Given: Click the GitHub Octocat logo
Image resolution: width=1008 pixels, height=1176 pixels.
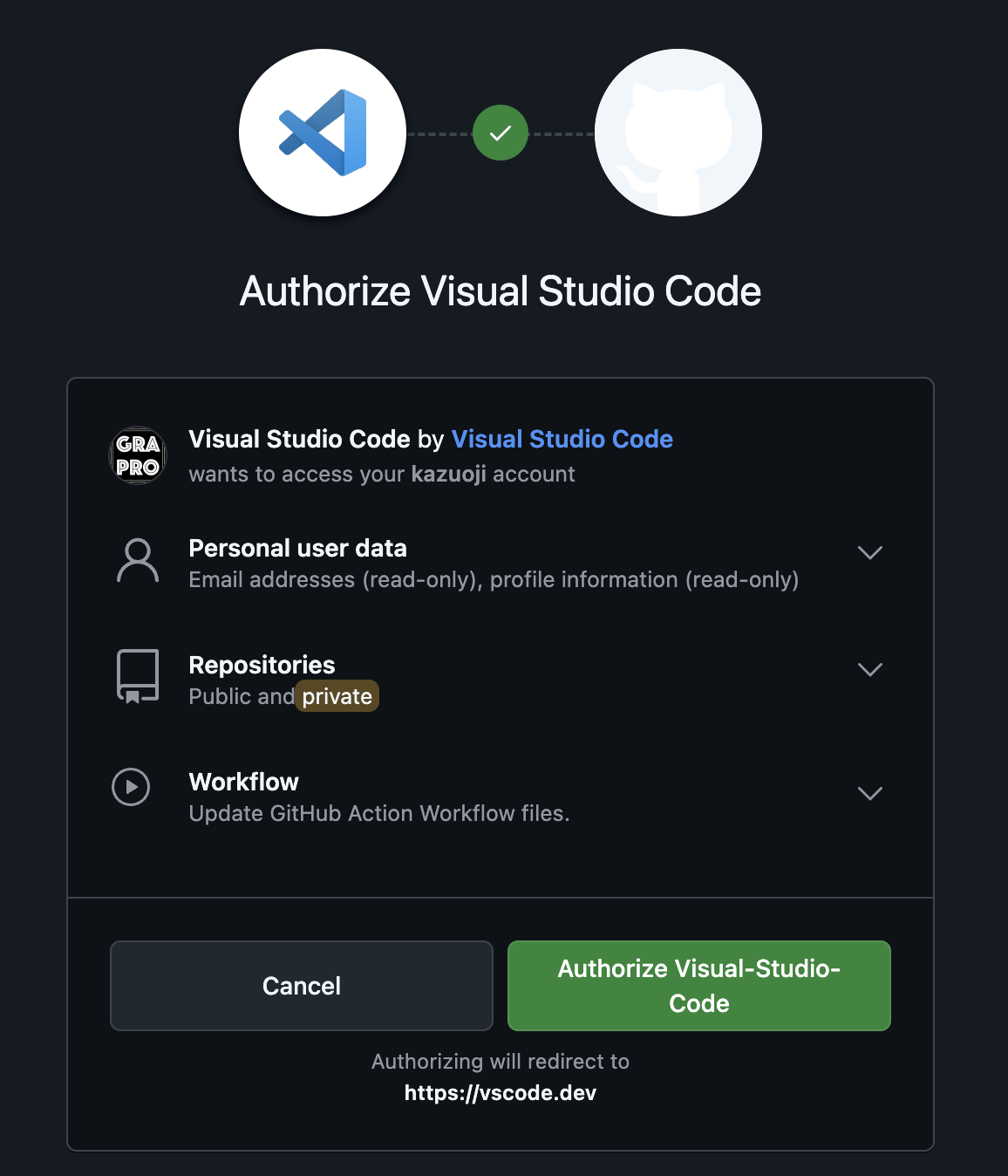Looking at the screenshot, I should 678,133.
